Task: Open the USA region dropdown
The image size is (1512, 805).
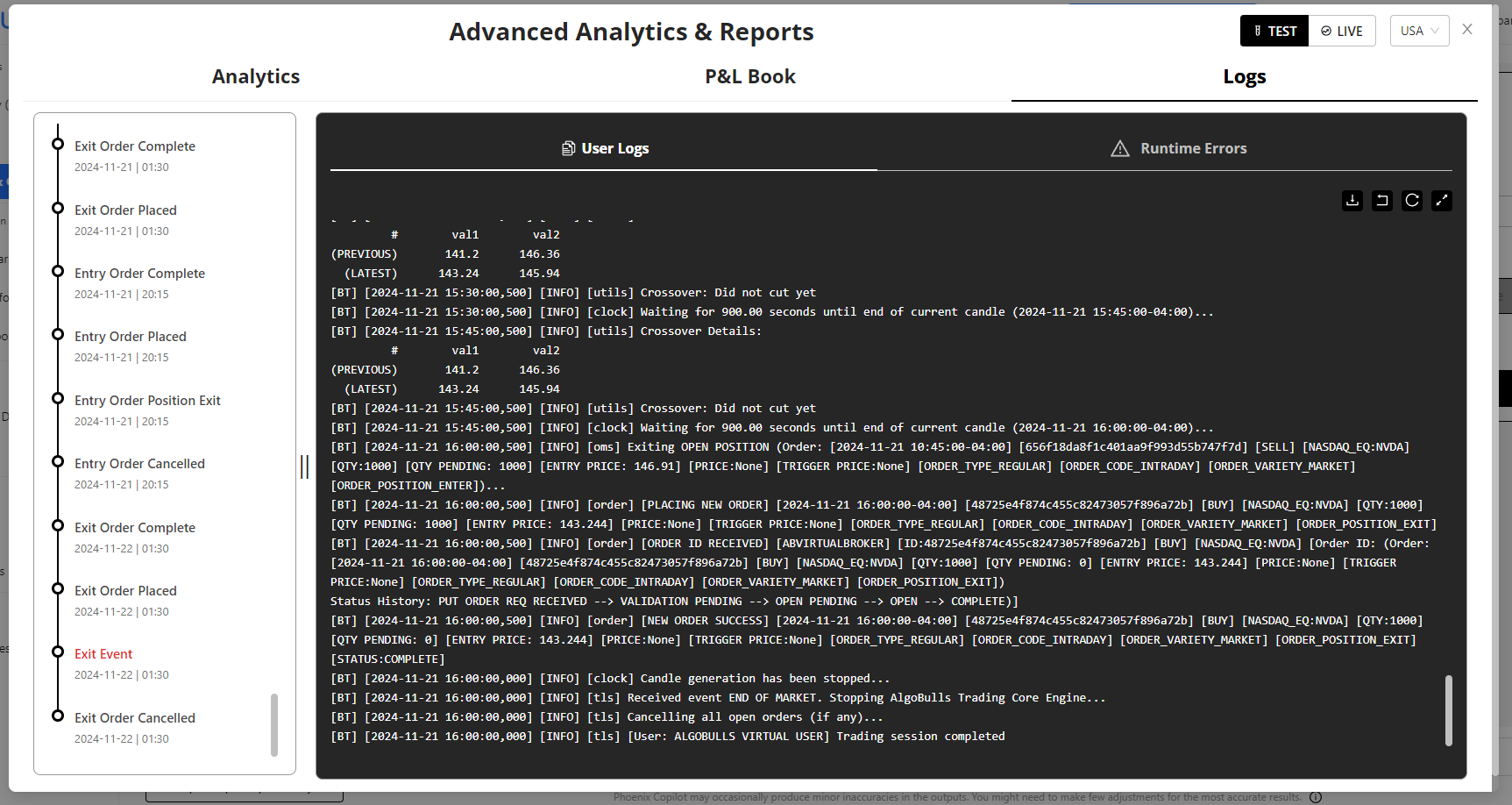Action: click(x=1419, y=31)
